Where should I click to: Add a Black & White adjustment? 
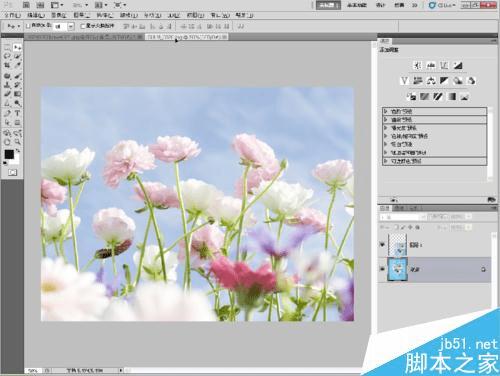pyautogui.click(x=444, y=81)
